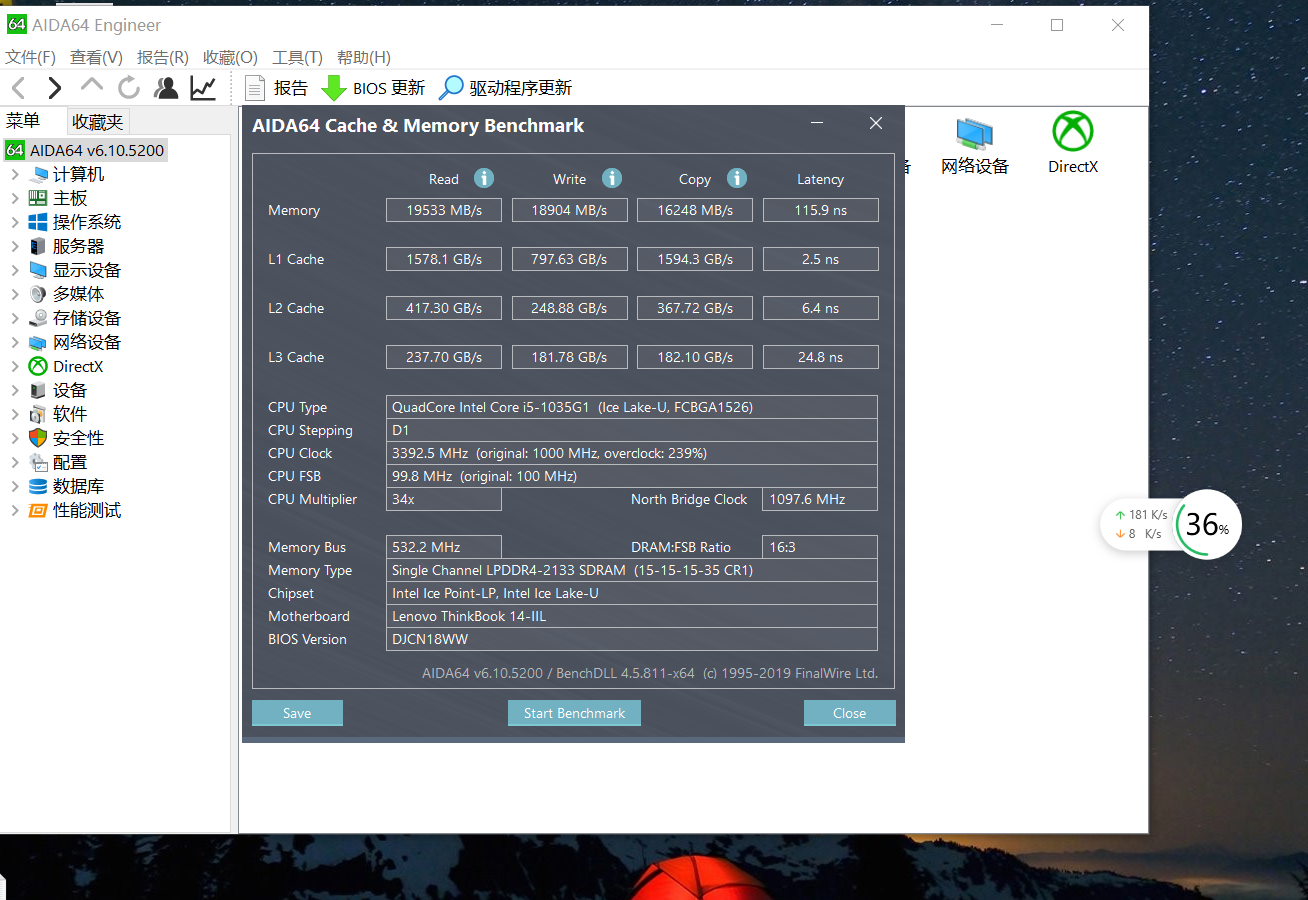Click the network speed floating indicator
1308x900 pixels.
[1139, 525]
